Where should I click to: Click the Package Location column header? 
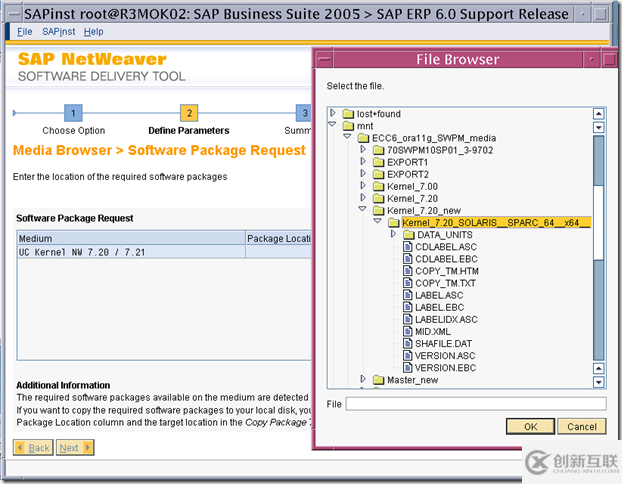pos(279,238)
